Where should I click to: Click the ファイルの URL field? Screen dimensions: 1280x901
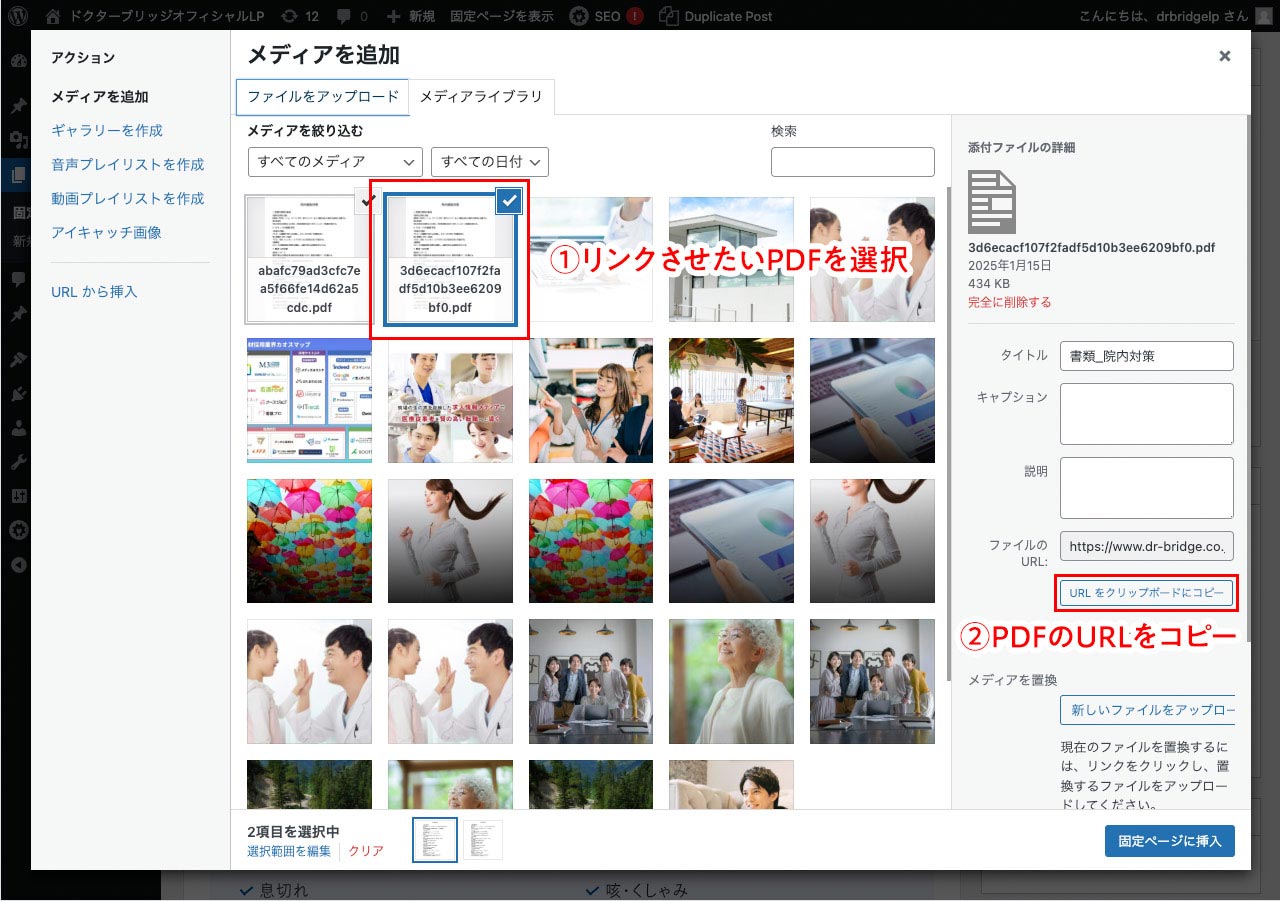(1147, 546)
